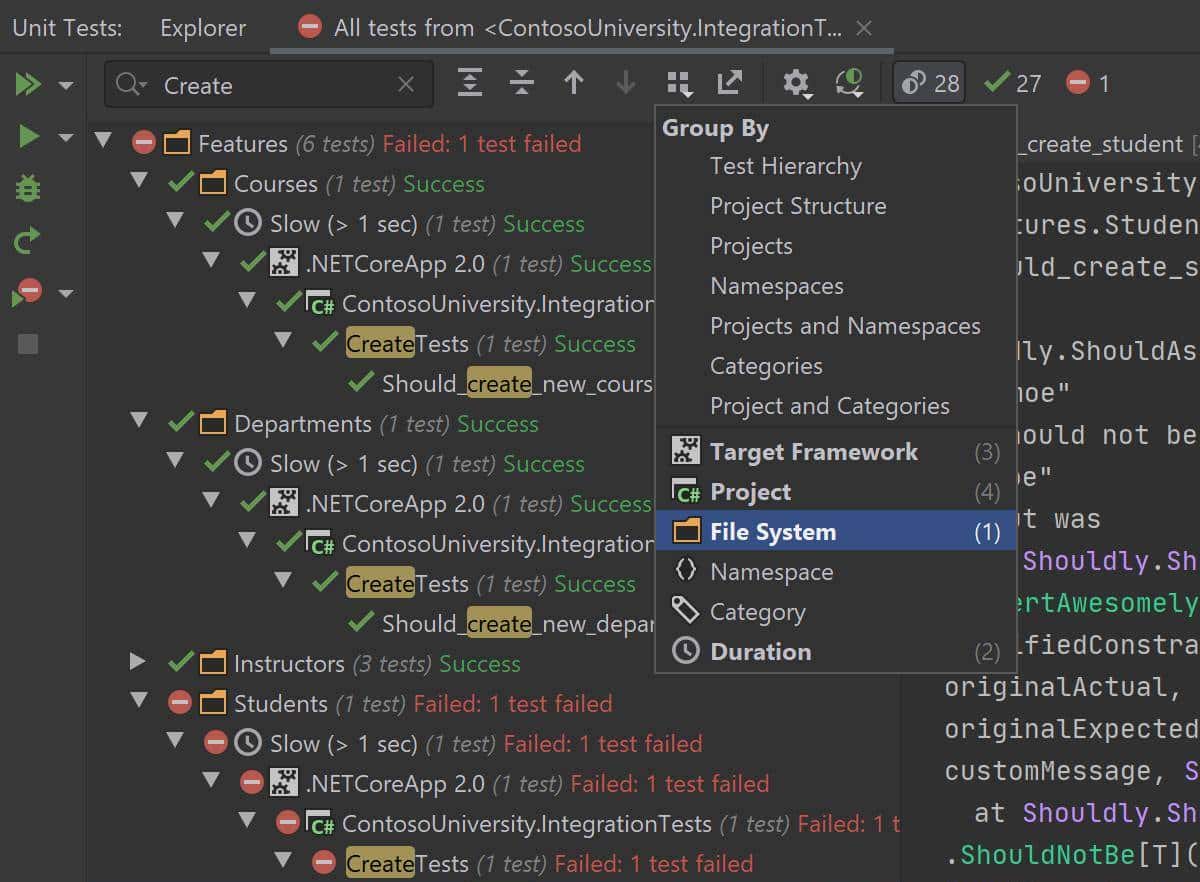Click the green Run Selected Tests icon

point(28,136)
